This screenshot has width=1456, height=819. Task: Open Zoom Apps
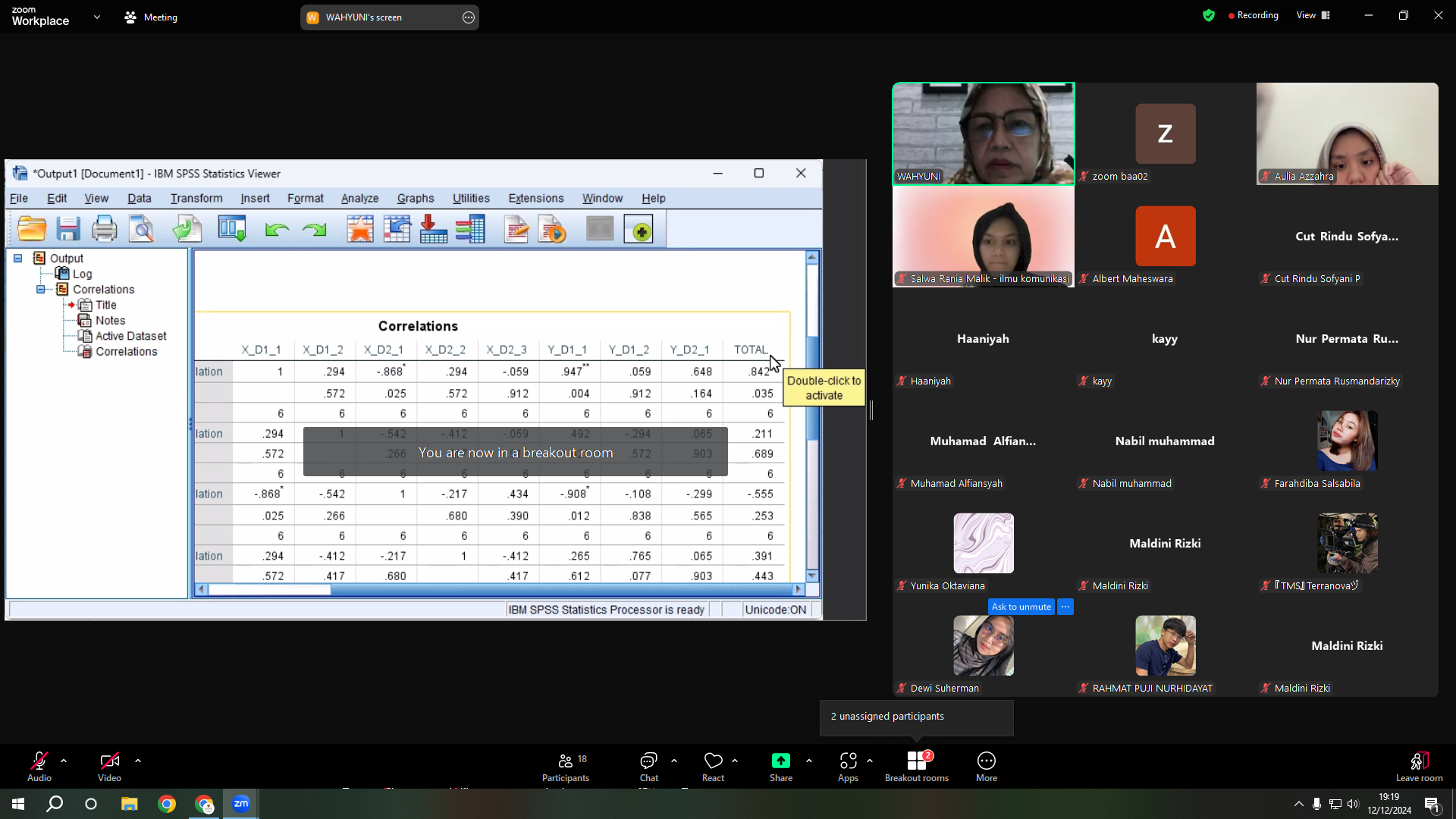pos(848,767)
